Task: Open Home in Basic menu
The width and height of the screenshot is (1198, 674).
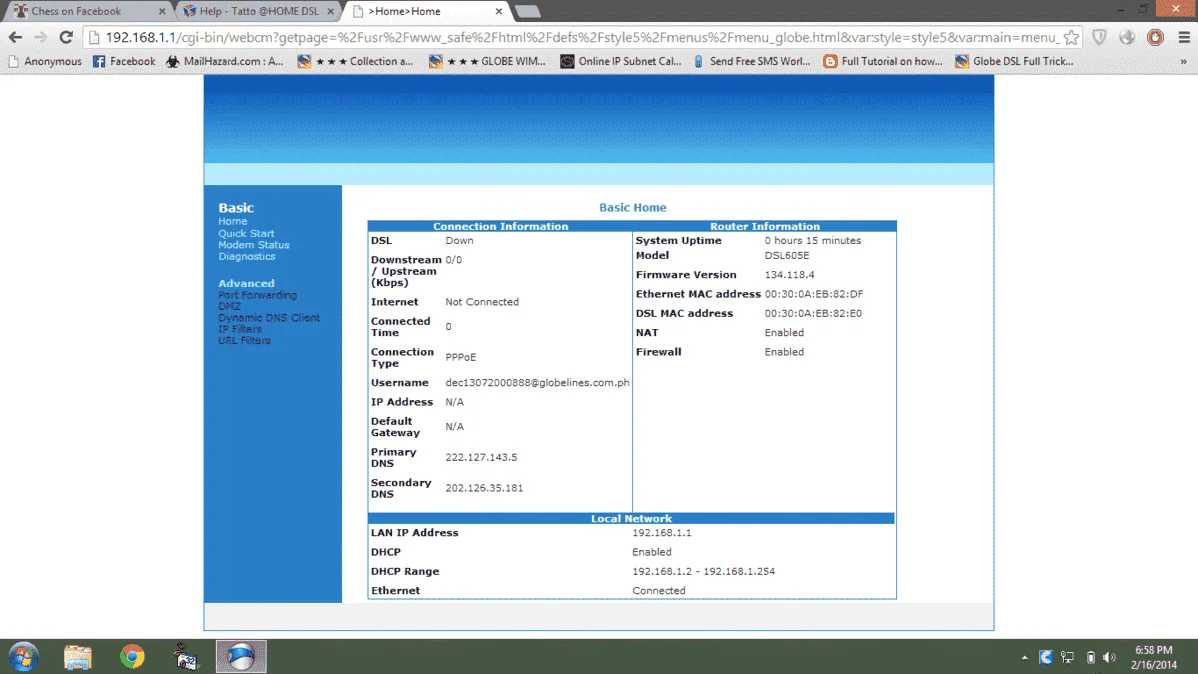Action: tap(232, 221)
